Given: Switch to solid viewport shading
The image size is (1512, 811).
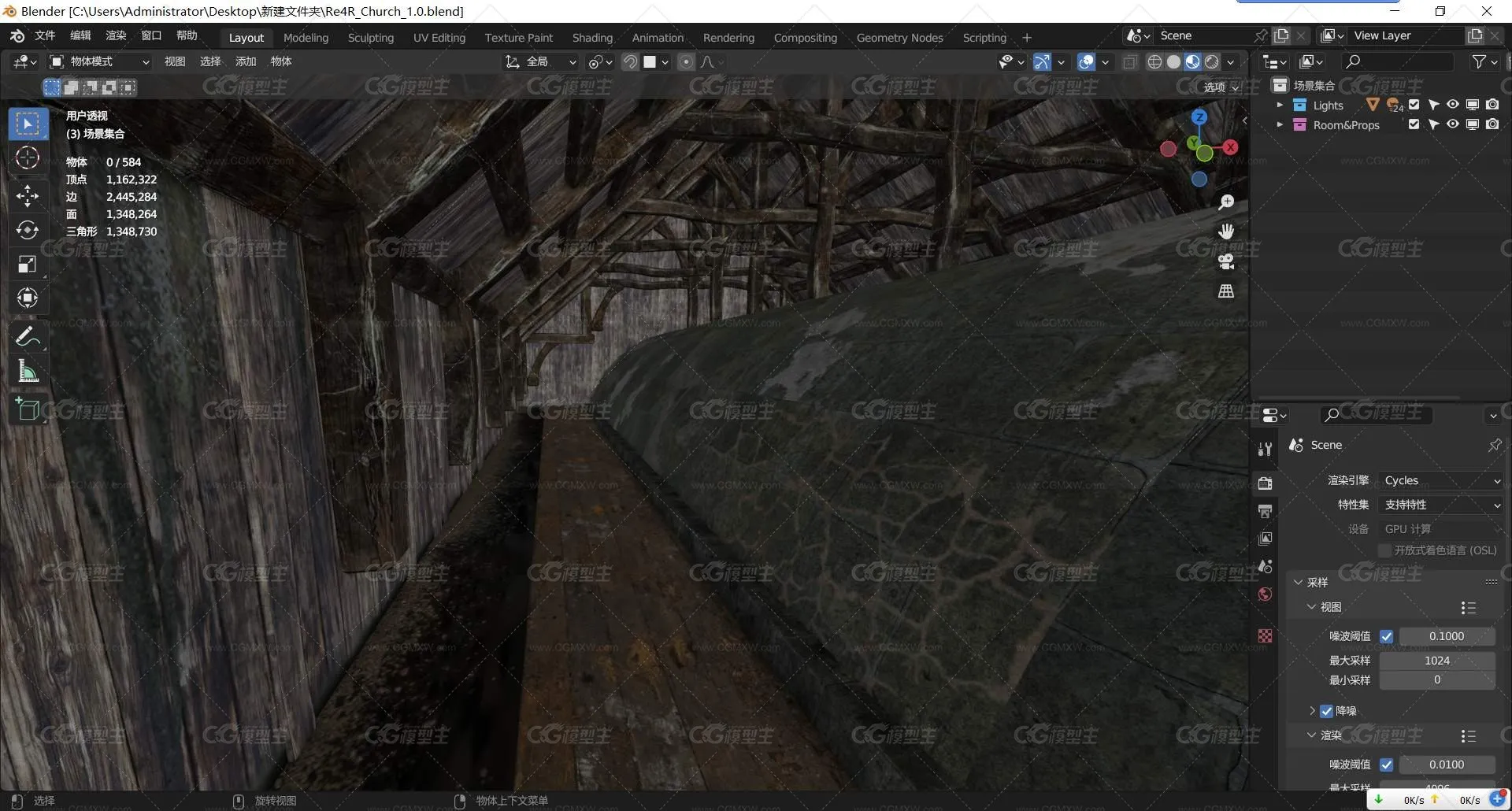Looking at the screenshot, I should tap(1173, 62).
